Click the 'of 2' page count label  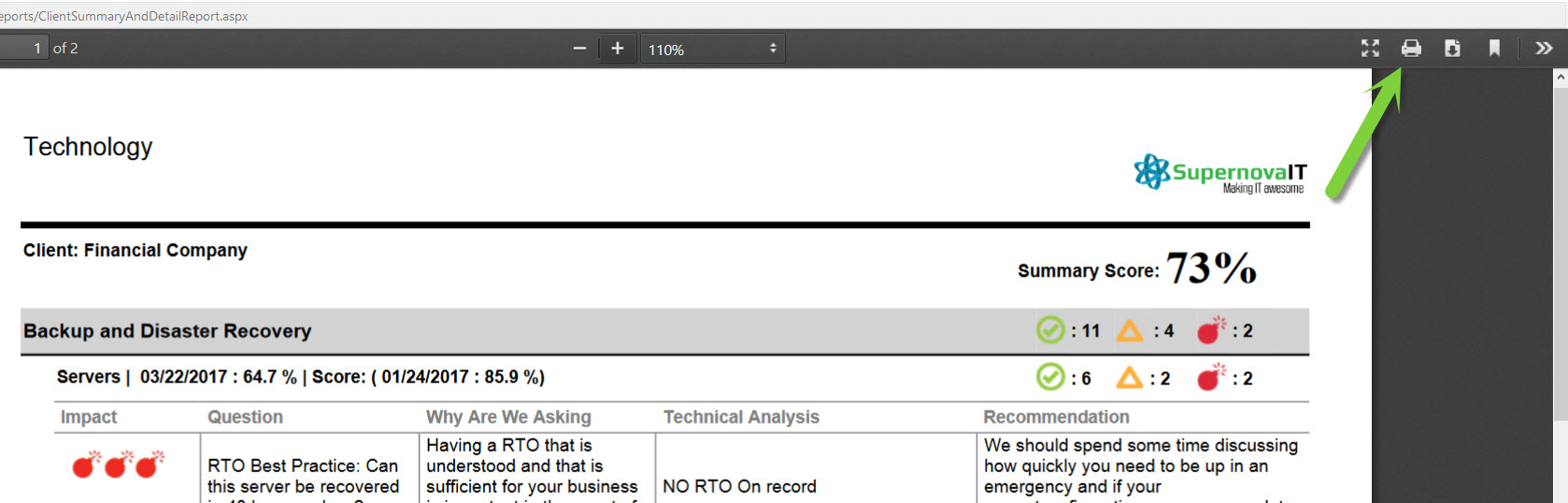coord(65,48)
